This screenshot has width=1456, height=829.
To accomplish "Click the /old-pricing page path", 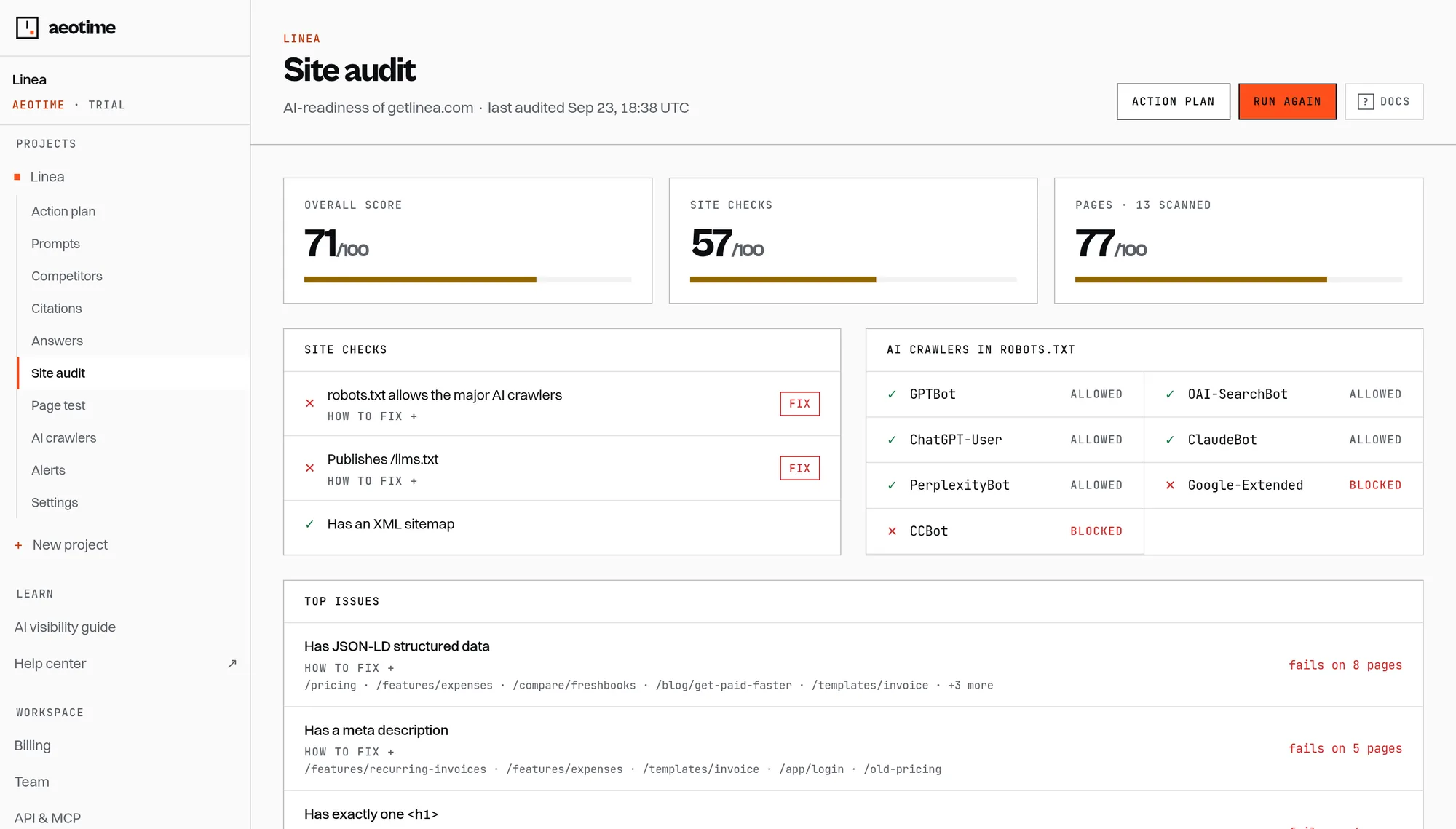I will pos(903,769).
